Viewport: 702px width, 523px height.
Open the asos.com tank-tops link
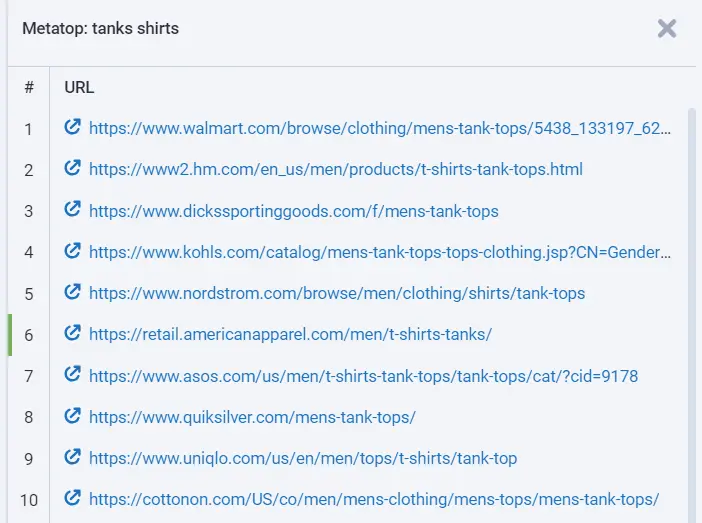pos(363,376)
